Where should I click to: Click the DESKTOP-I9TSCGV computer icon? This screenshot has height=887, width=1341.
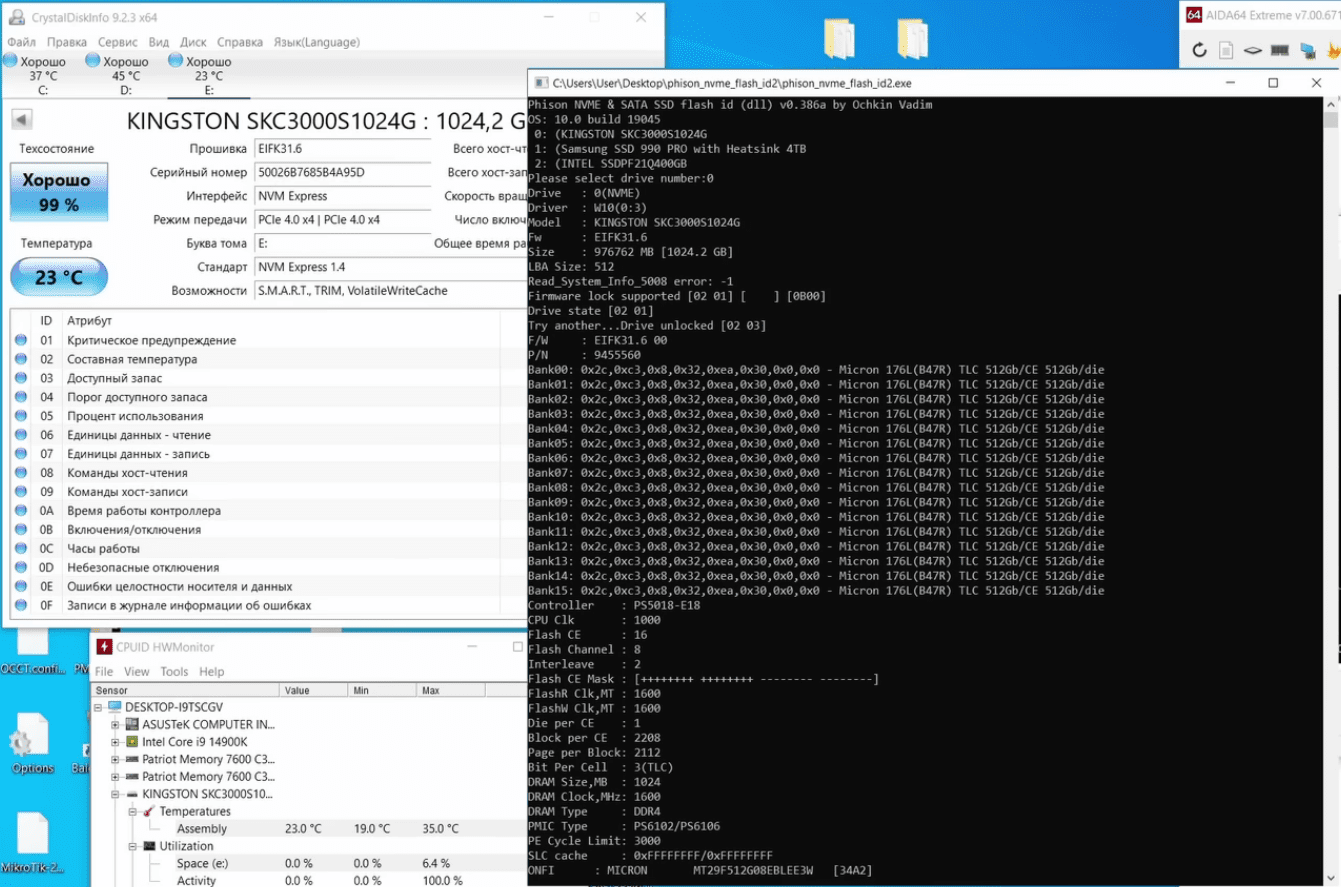pyautogui.click(x=114, y=707)
